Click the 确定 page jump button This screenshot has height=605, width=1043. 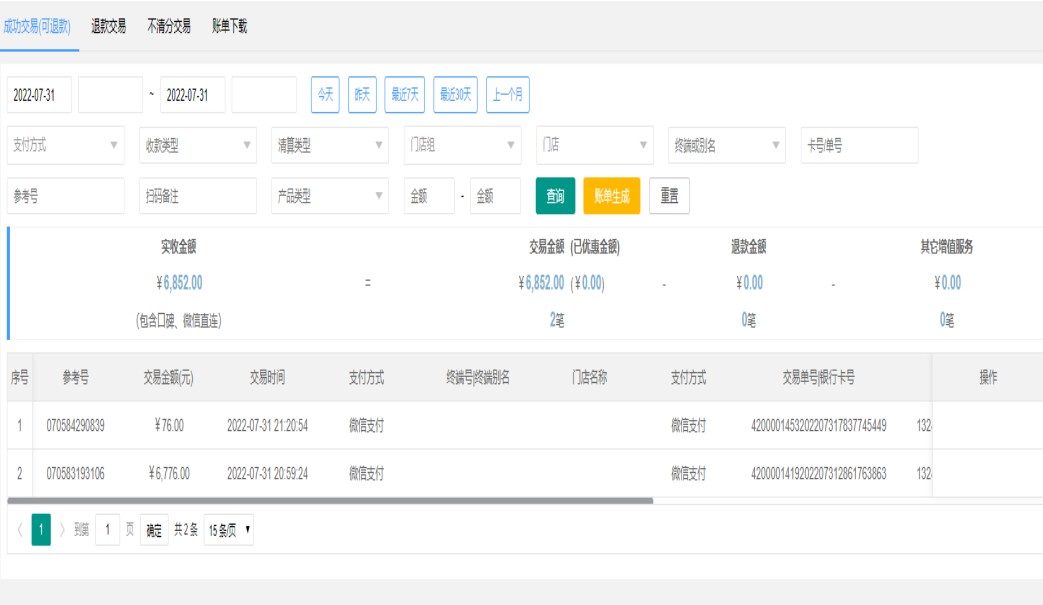pos(154,531)
